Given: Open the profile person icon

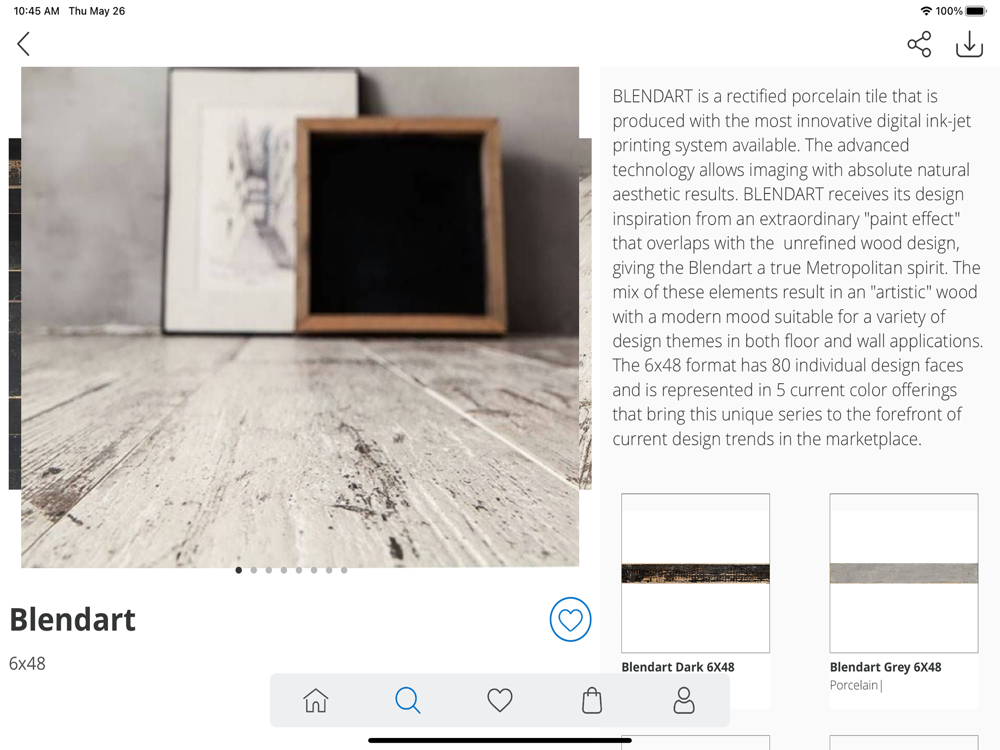Looking at the screenshot, I should coord(684,700).
